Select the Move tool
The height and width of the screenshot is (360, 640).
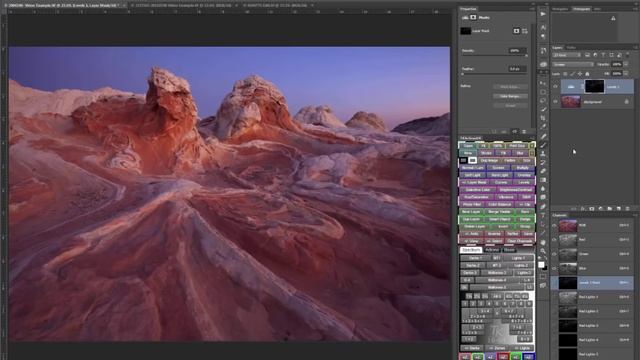click(543, 82)
